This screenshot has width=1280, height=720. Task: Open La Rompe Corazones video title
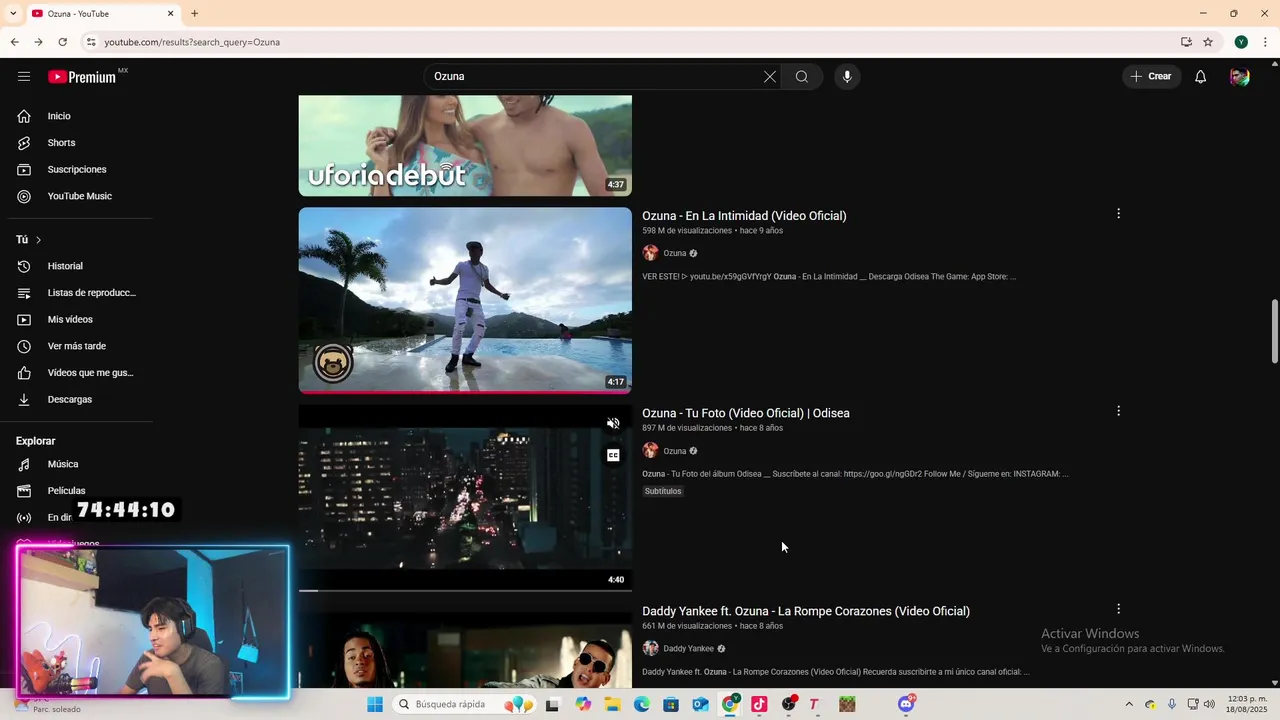(x=806, y=611)
